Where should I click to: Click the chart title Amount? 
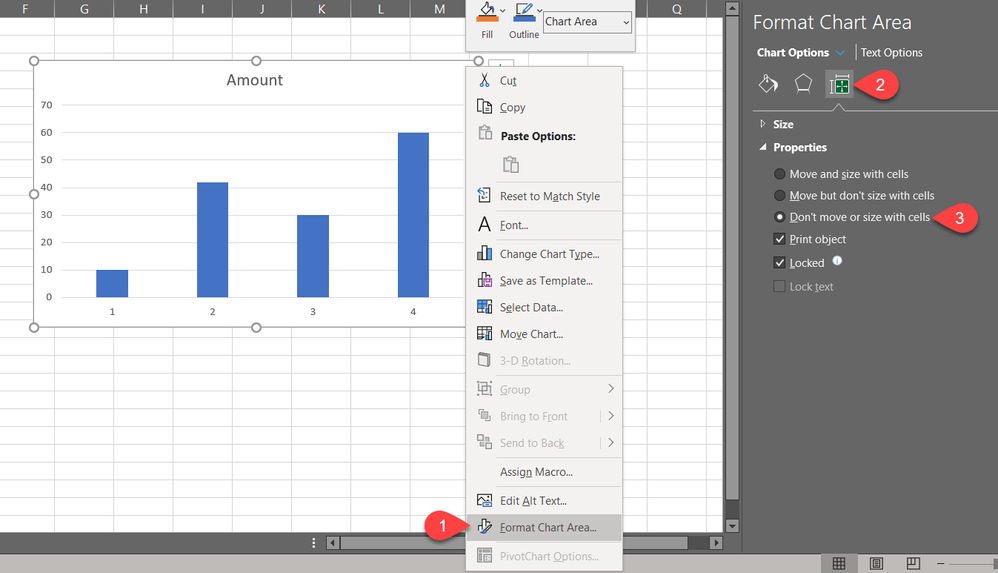[255, 80]
